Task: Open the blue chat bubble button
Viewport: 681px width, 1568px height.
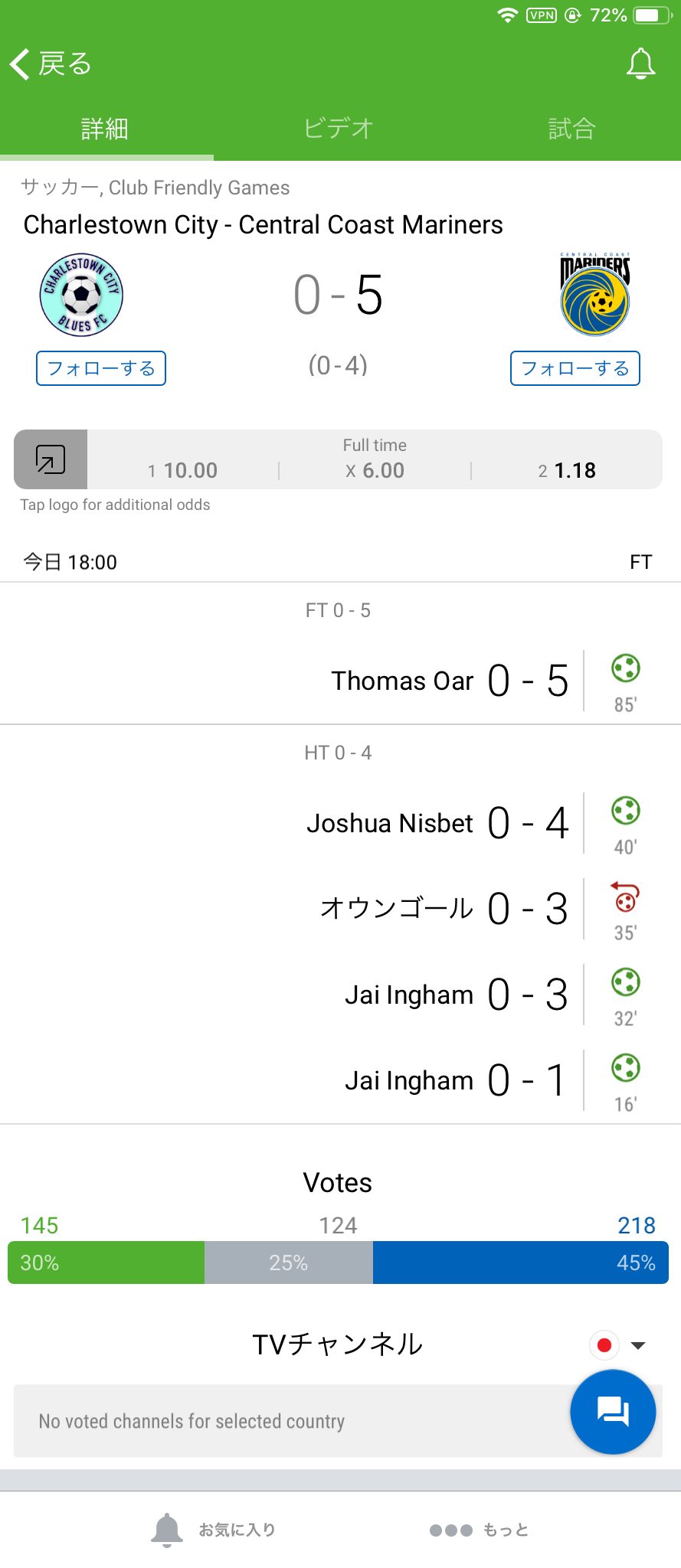Action: point(613,1411)
